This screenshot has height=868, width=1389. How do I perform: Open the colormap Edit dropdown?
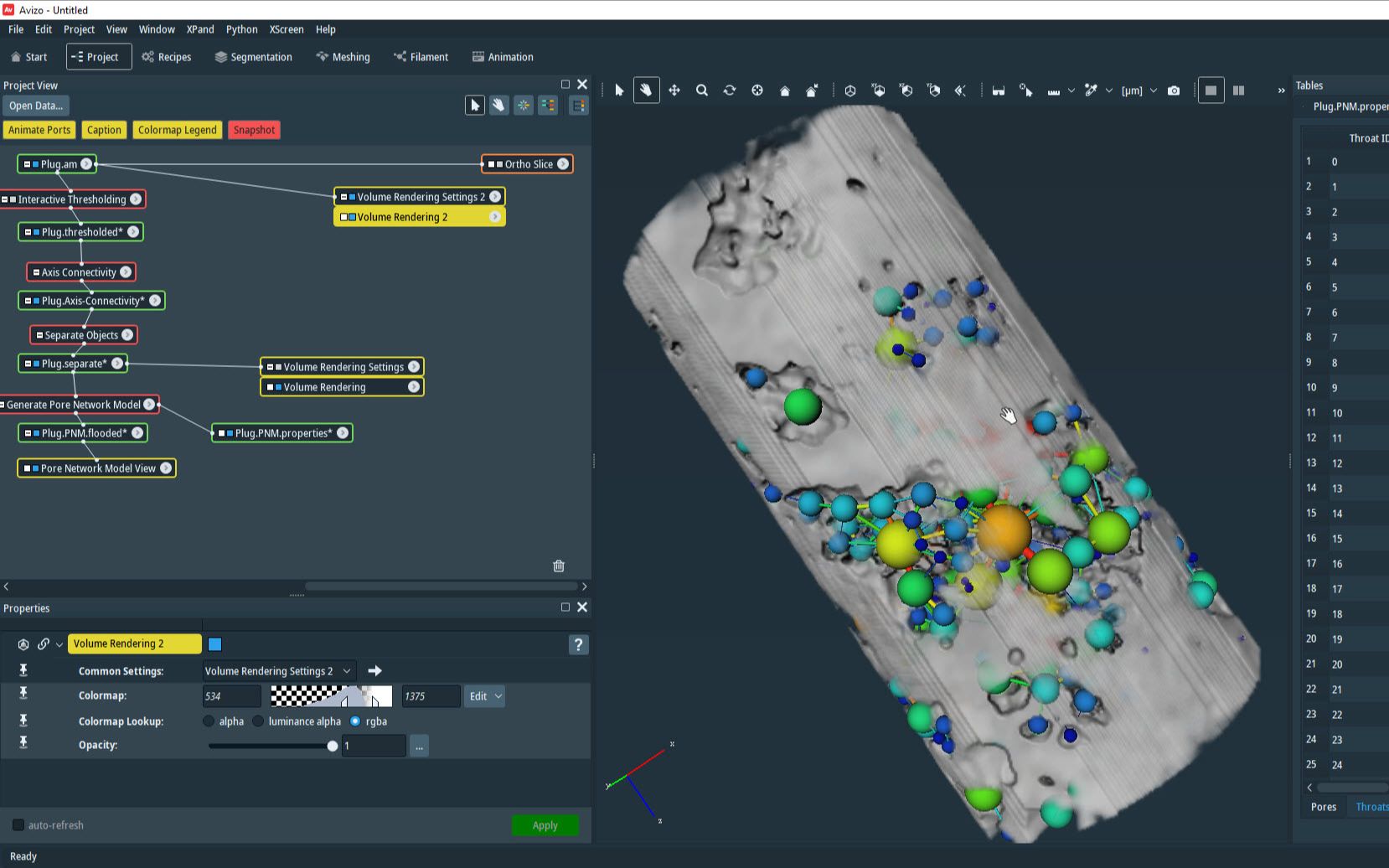coord(485,696)
